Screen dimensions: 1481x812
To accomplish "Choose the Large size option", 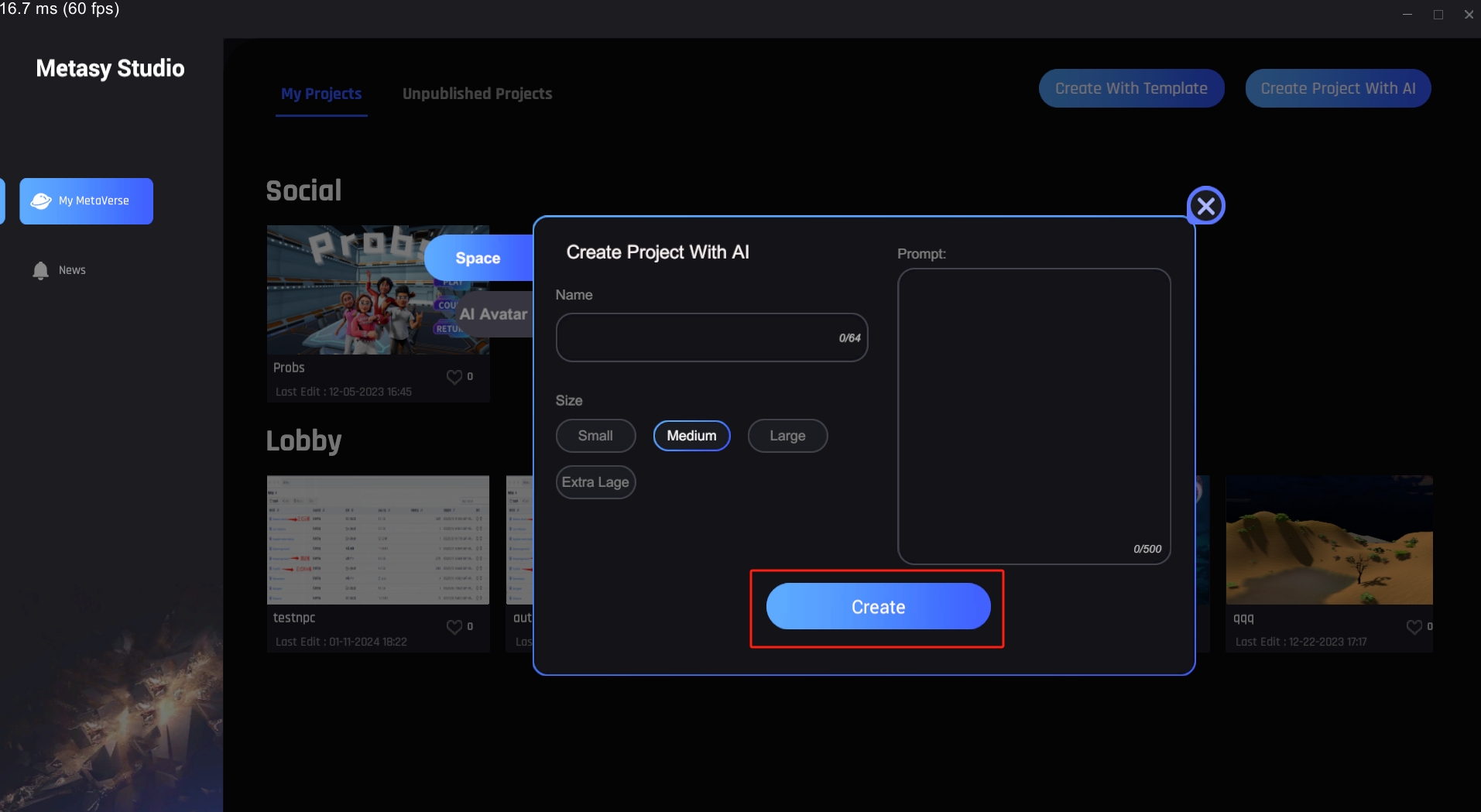I will click(787, 436).
